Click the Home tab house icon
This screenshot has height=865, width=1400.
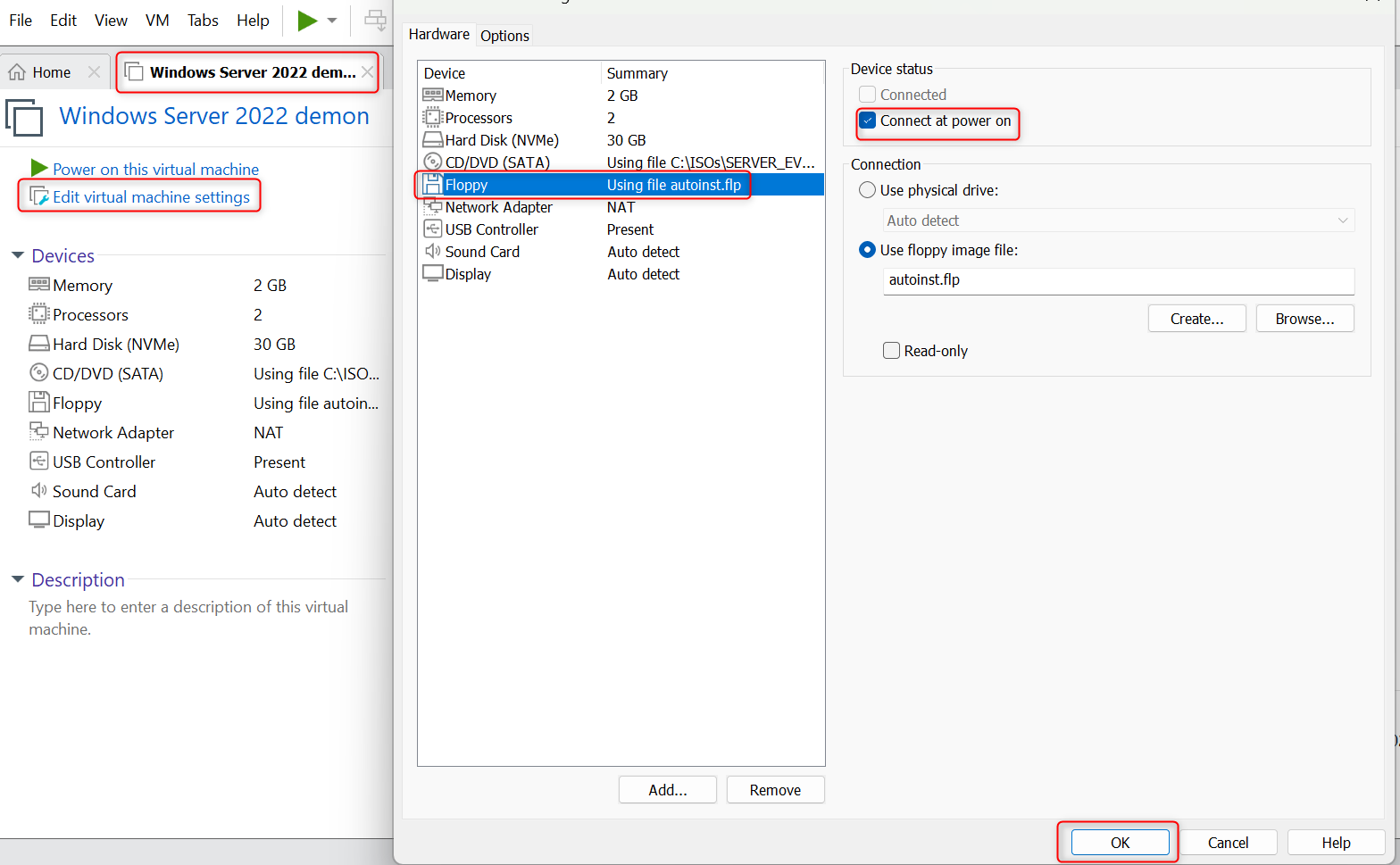point(17,72)
